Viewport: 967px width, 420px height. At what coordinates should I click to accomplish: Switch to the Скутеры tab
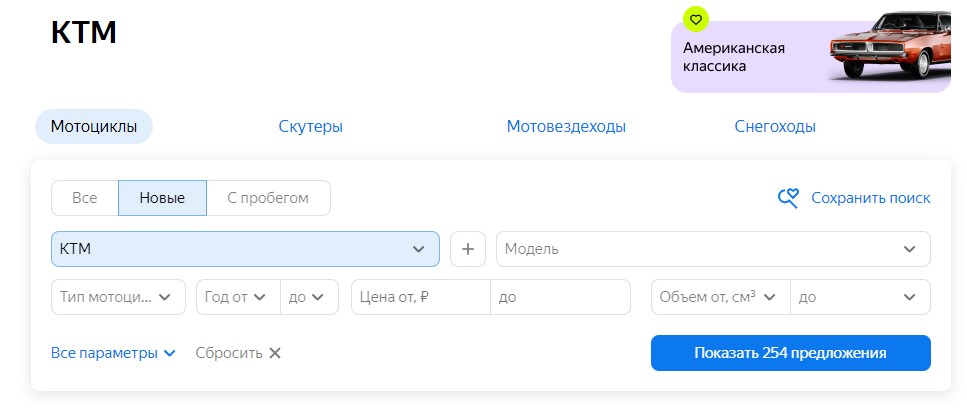(x=311, y=127)
